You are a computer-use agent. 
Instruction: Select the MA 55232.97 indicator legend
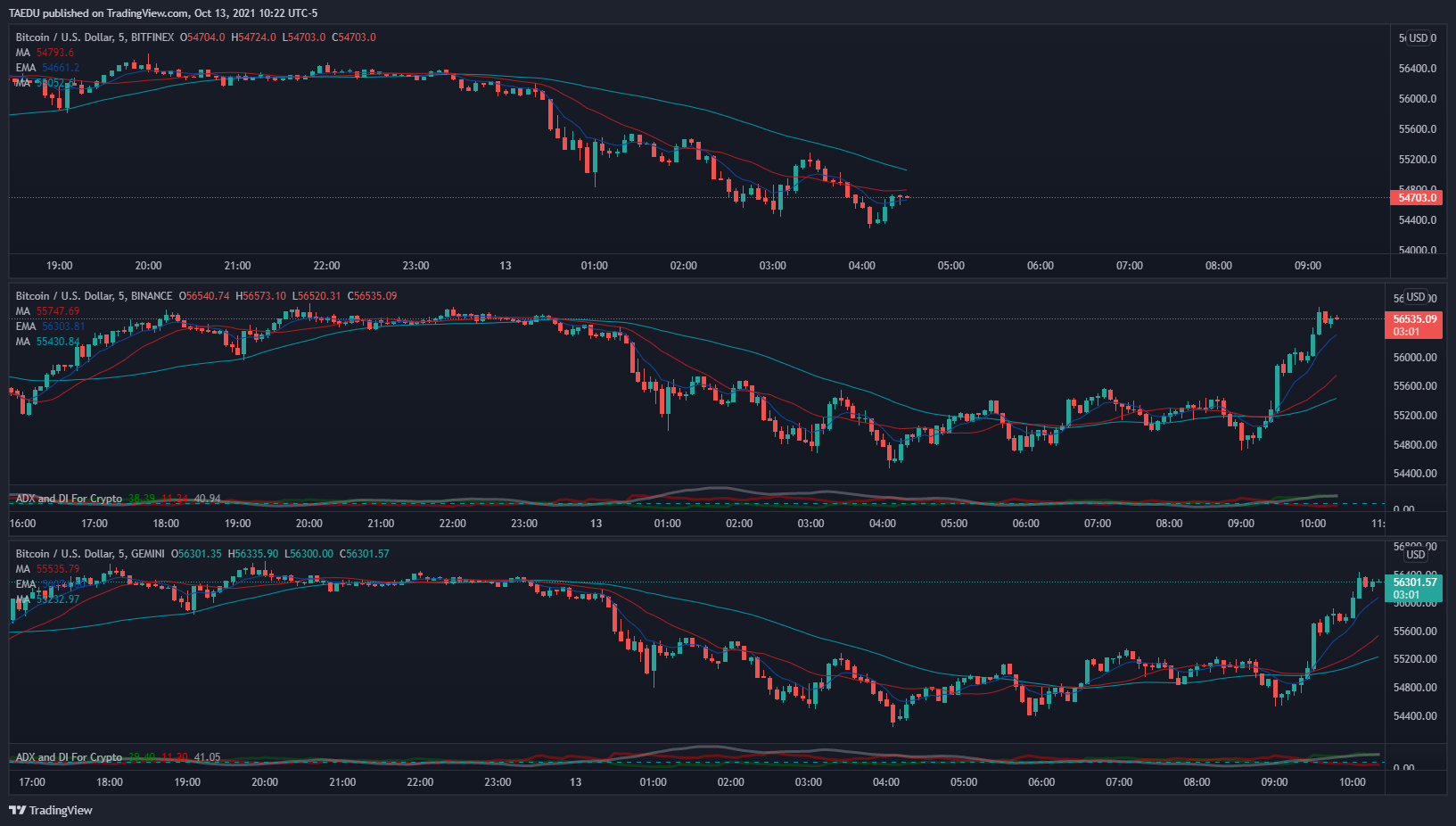(47, 599)
